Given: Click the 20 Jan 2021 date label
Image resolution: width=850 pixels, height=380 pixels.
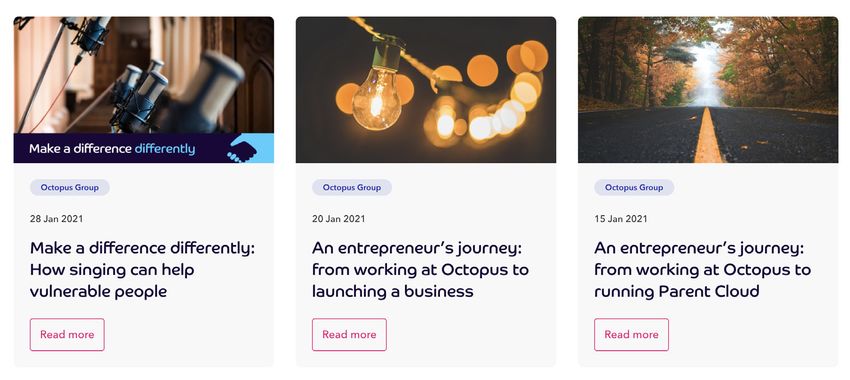Looking at the screenshot, I should pyautogui.click(x=339, y=219).
